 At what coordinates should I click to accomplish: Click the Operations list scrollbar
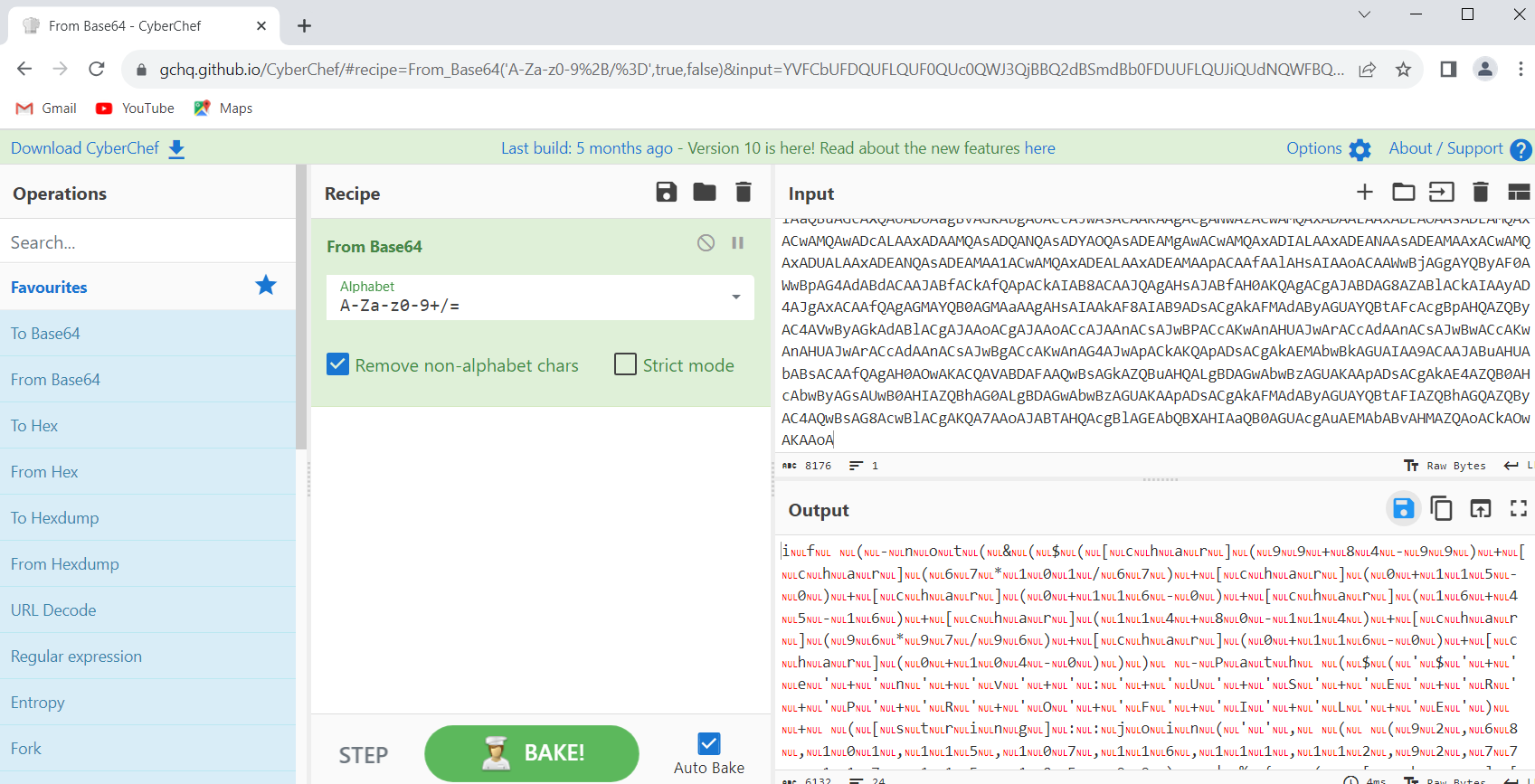301,307
